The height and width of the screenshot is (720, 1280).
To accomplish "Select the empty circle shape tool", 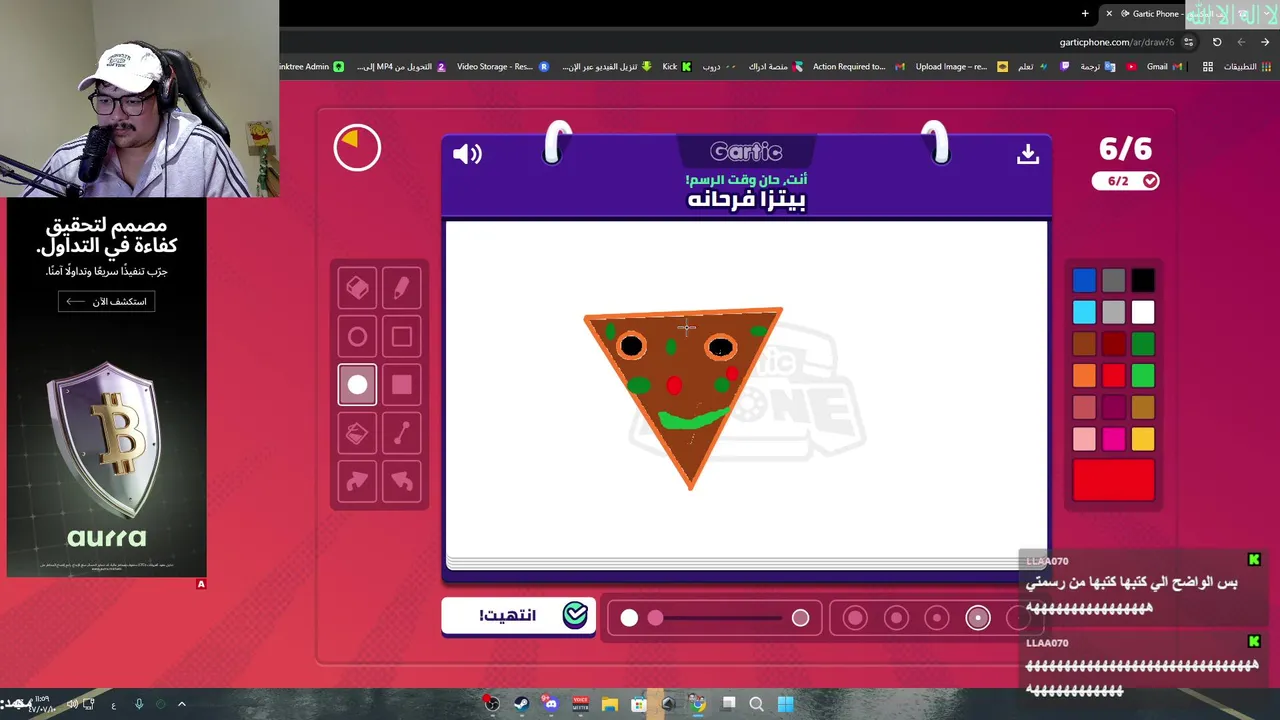I will (357, 337).
